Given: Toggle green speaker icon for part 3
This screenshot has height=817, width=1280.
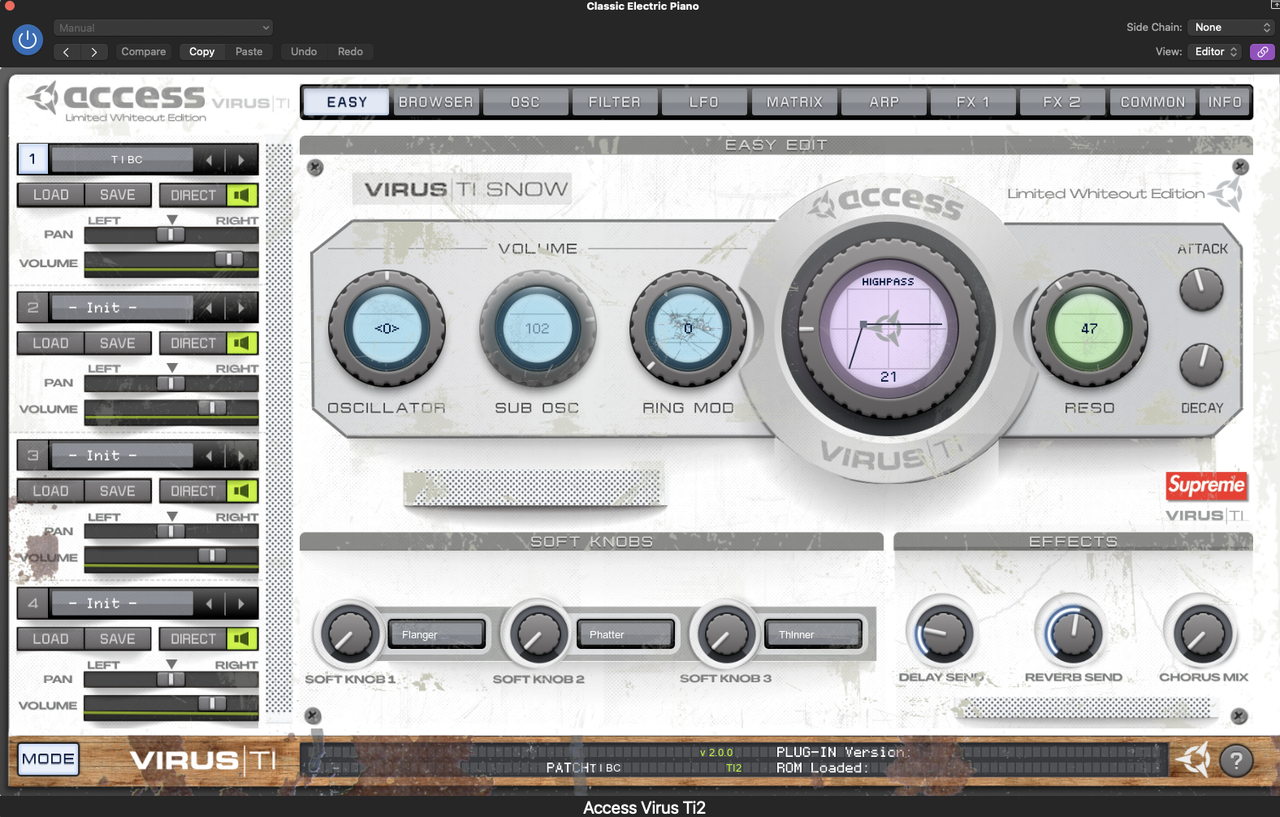Looking at the screenshot, I should click(242, 491).
